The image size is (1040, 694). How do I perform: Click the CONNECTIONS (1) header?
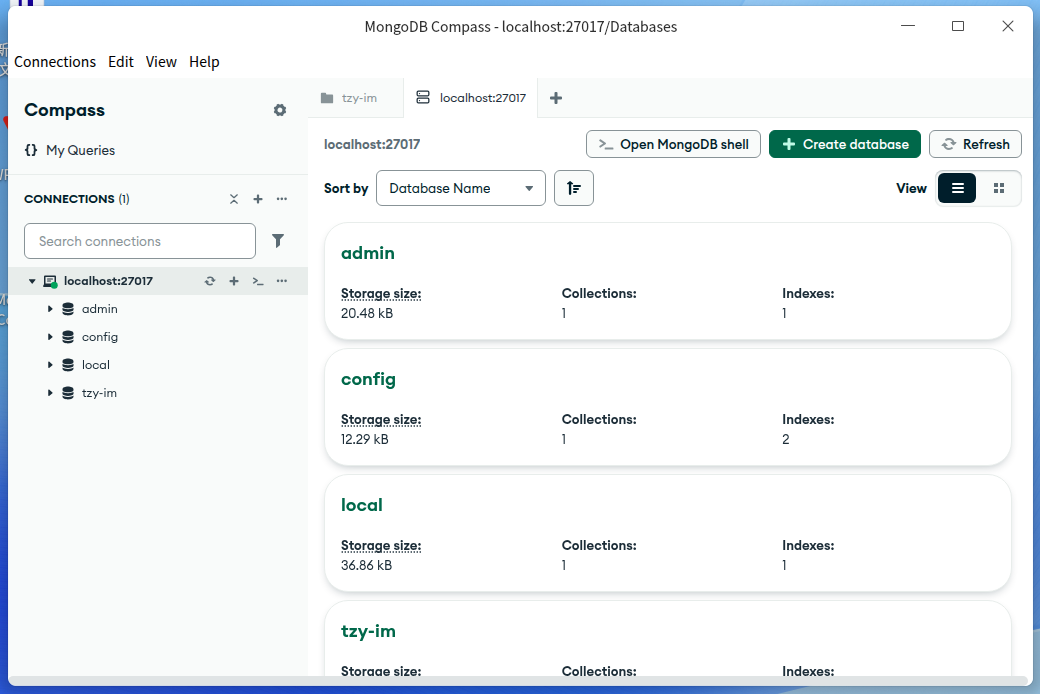pyautogui.click(x=77, y=199)
